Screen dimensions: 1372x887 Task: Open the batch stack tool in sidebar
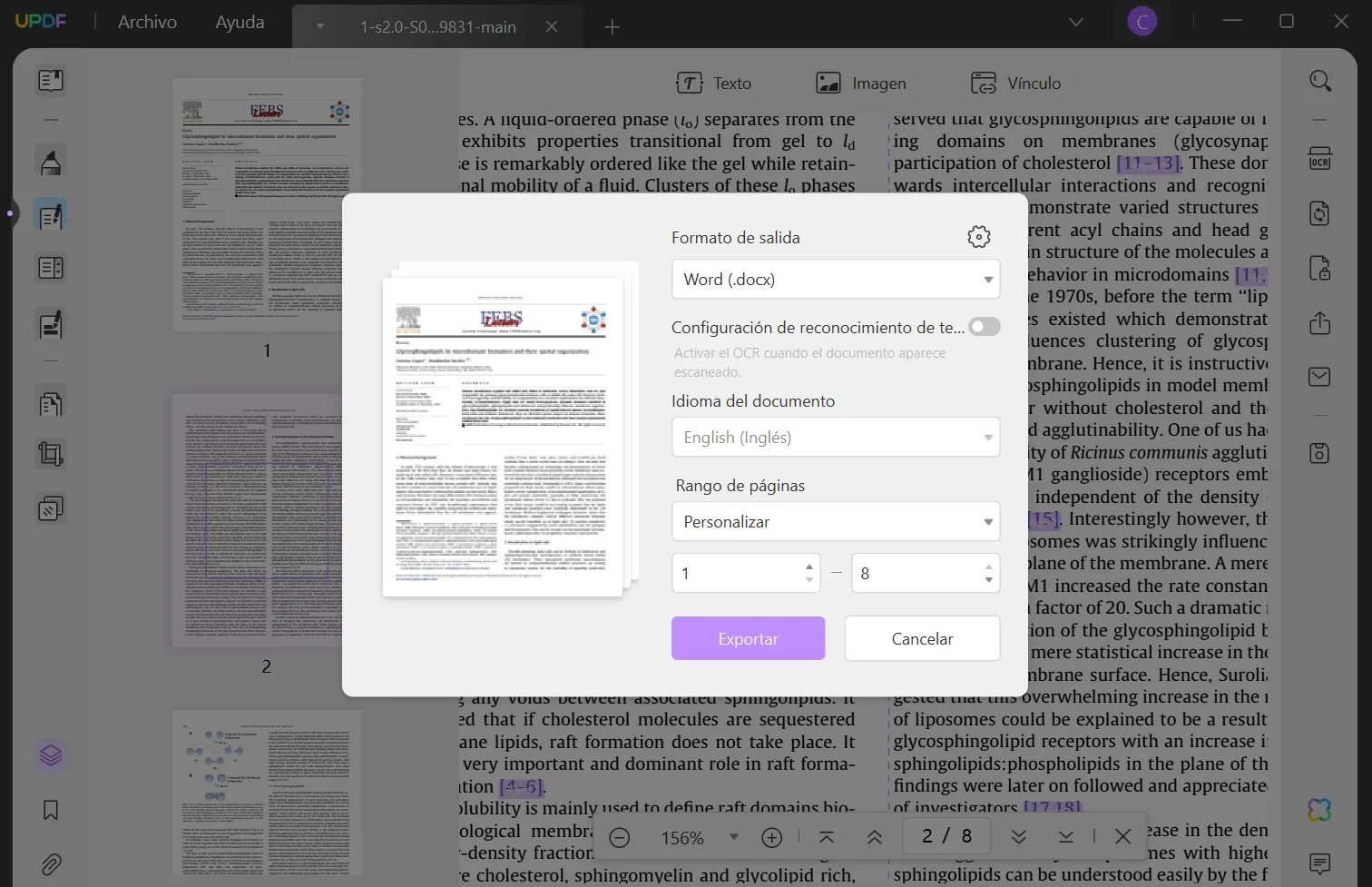[x=51, y=508]
